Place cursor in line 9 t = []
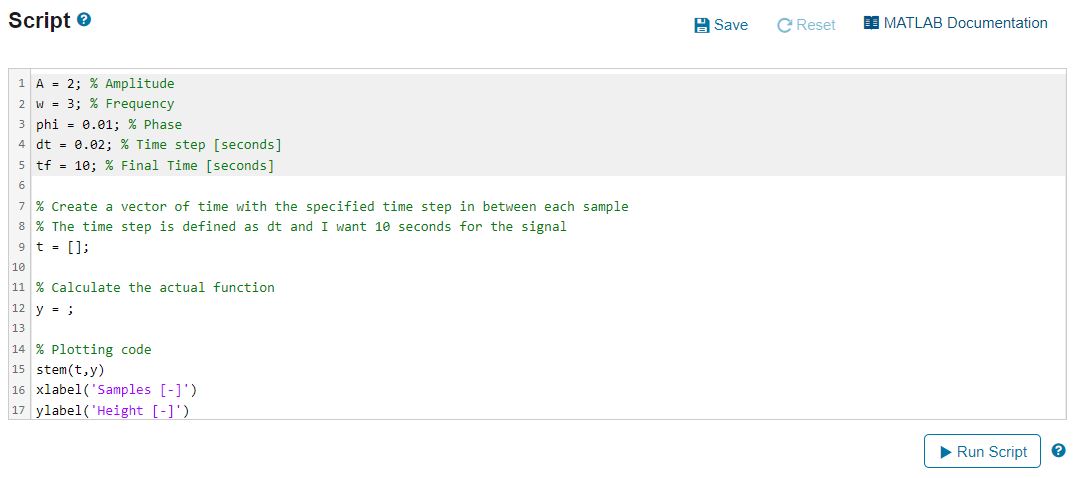Screen dimensions: 1082x478 click(63, 247)
